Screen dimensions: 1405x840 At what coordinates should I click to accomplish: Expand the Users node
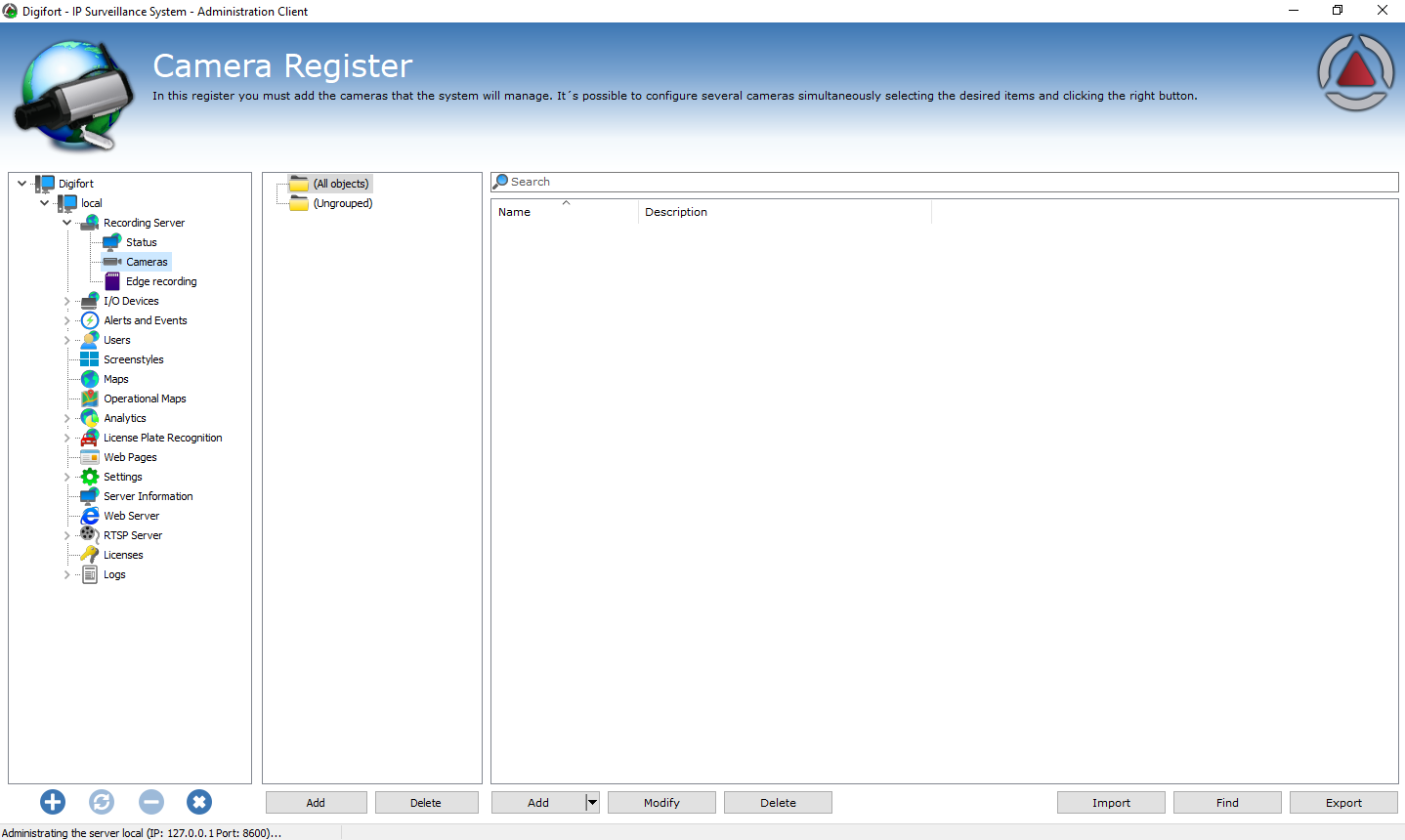click(x=66, y=340)
